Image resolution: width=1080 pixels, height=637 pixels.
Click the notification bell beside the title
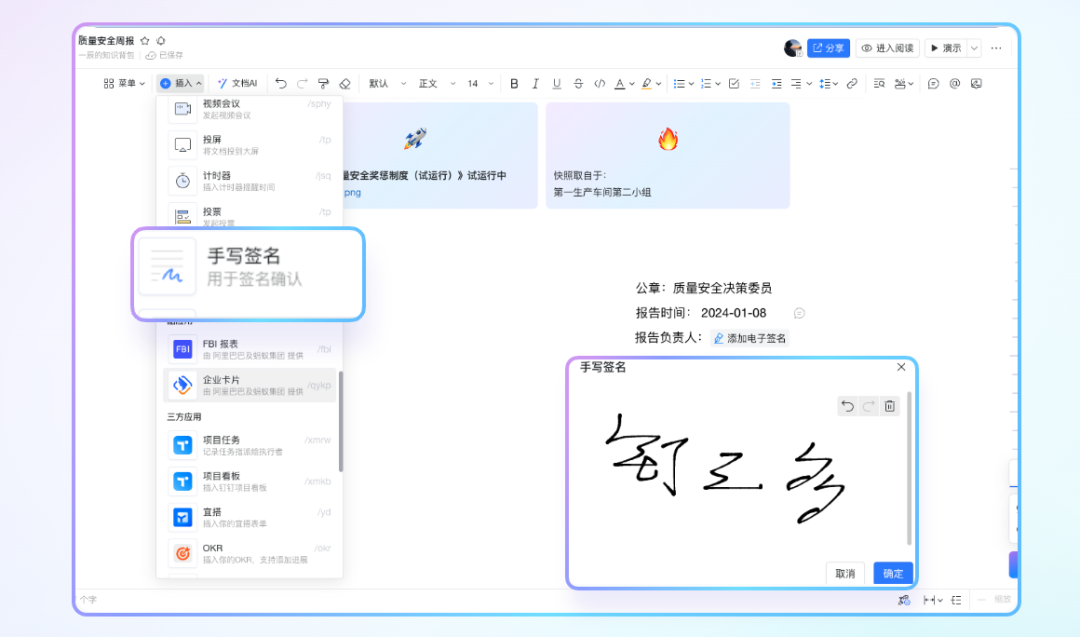(161, 41)
